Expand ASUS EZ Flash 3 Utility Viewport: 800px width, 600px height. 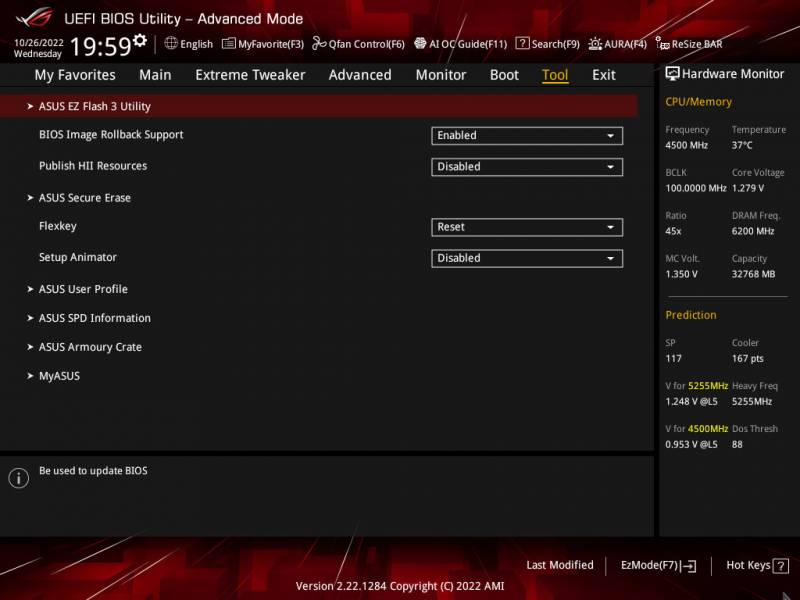[x=319, y=106]
